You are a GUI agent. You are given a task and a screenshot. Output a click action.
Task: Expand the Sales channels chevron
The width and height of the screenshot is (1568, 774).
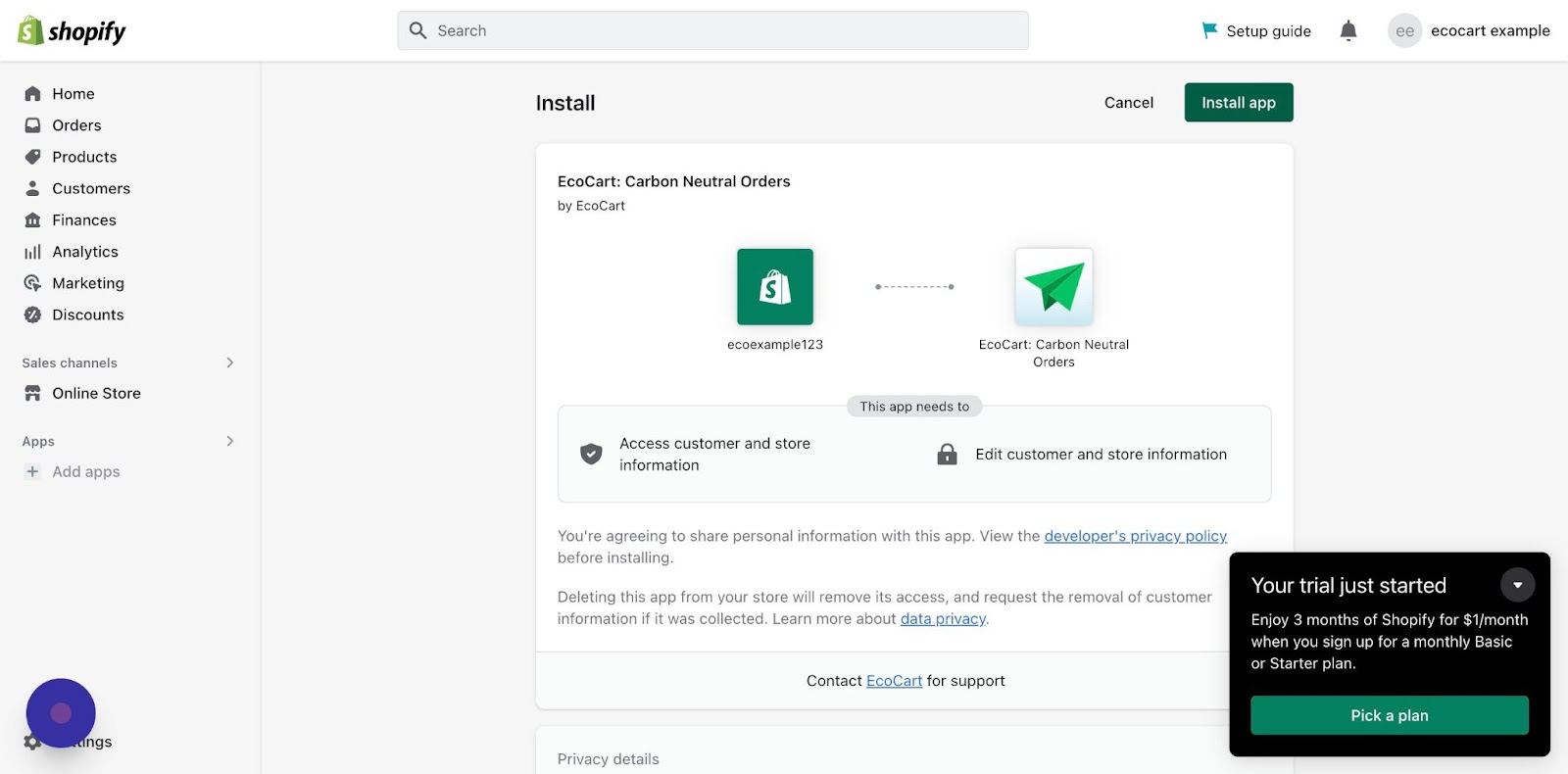pyautogui.click(x=230, y=363)
